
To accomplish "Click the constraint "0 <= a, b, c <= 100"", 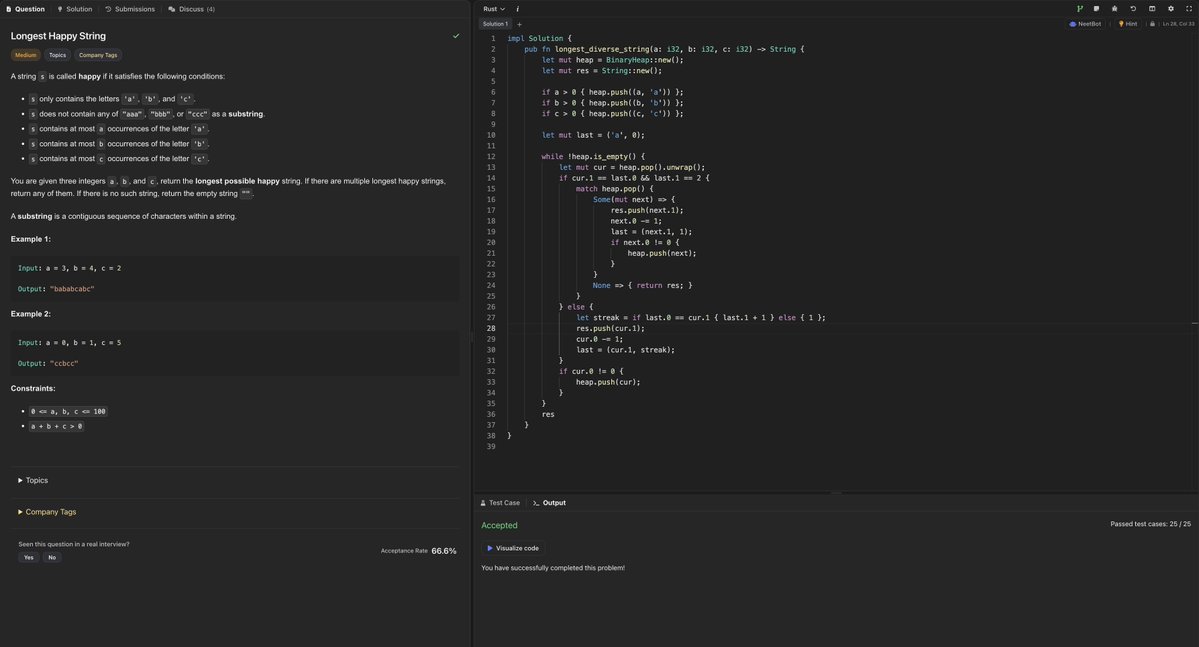I will [x=68, y=411].
